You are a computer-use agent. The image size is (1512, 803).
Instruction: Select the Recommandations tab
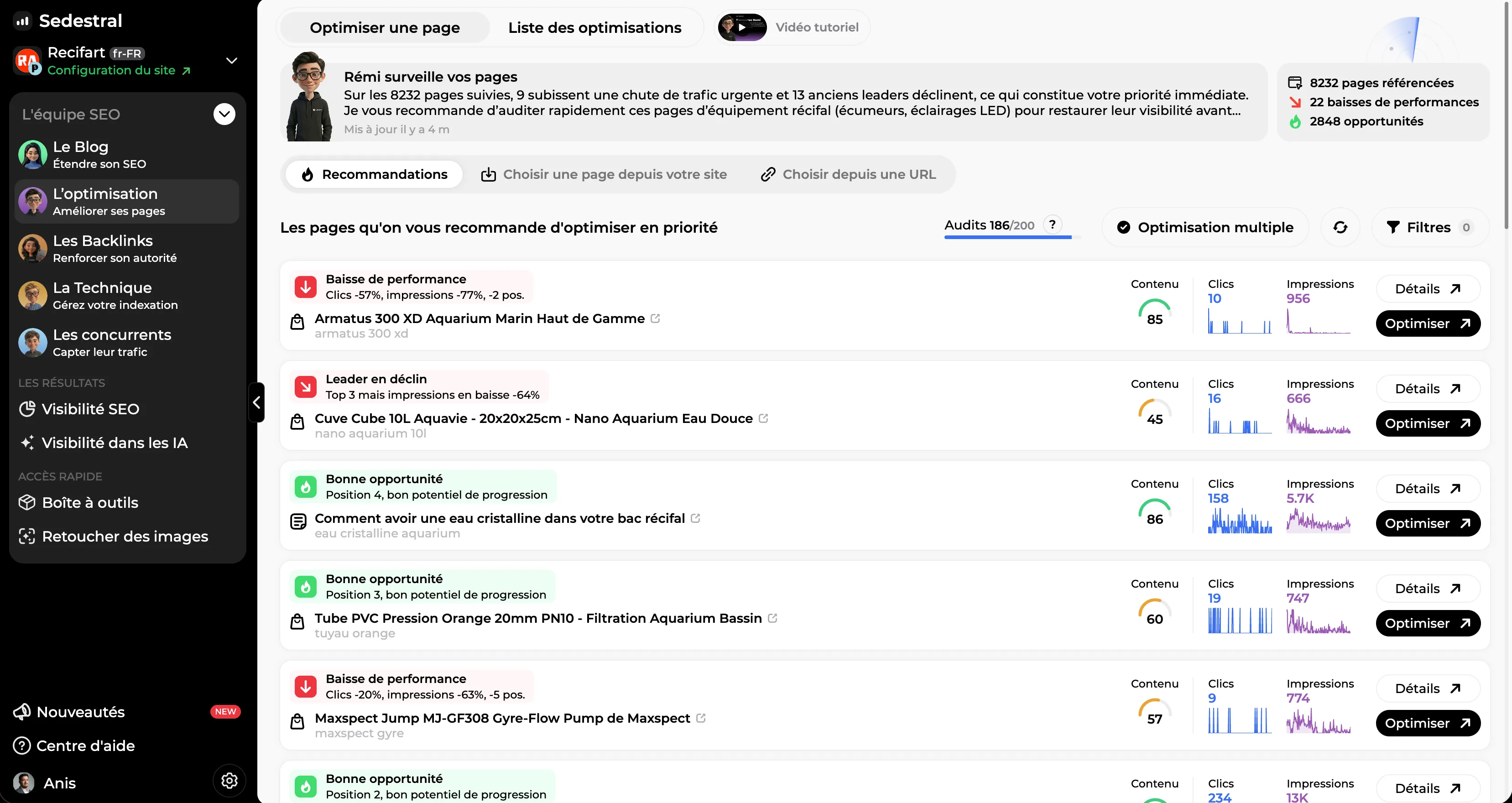click(x=374, y=174)
